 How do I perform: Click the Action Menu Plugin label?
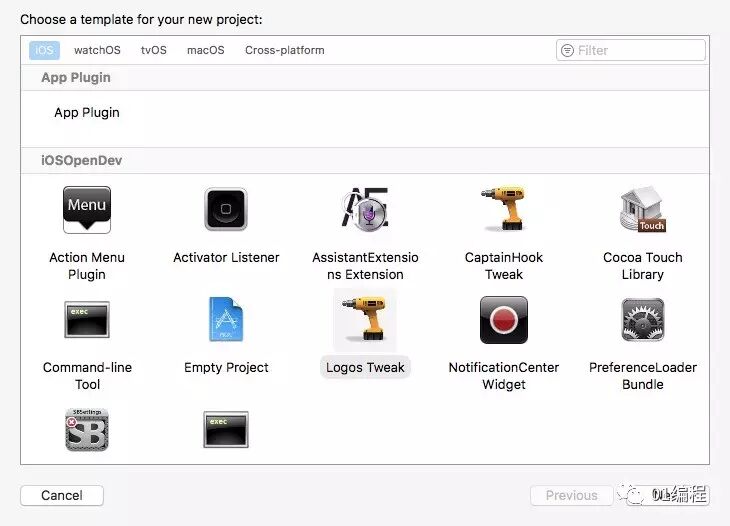(x=87, y=266)
